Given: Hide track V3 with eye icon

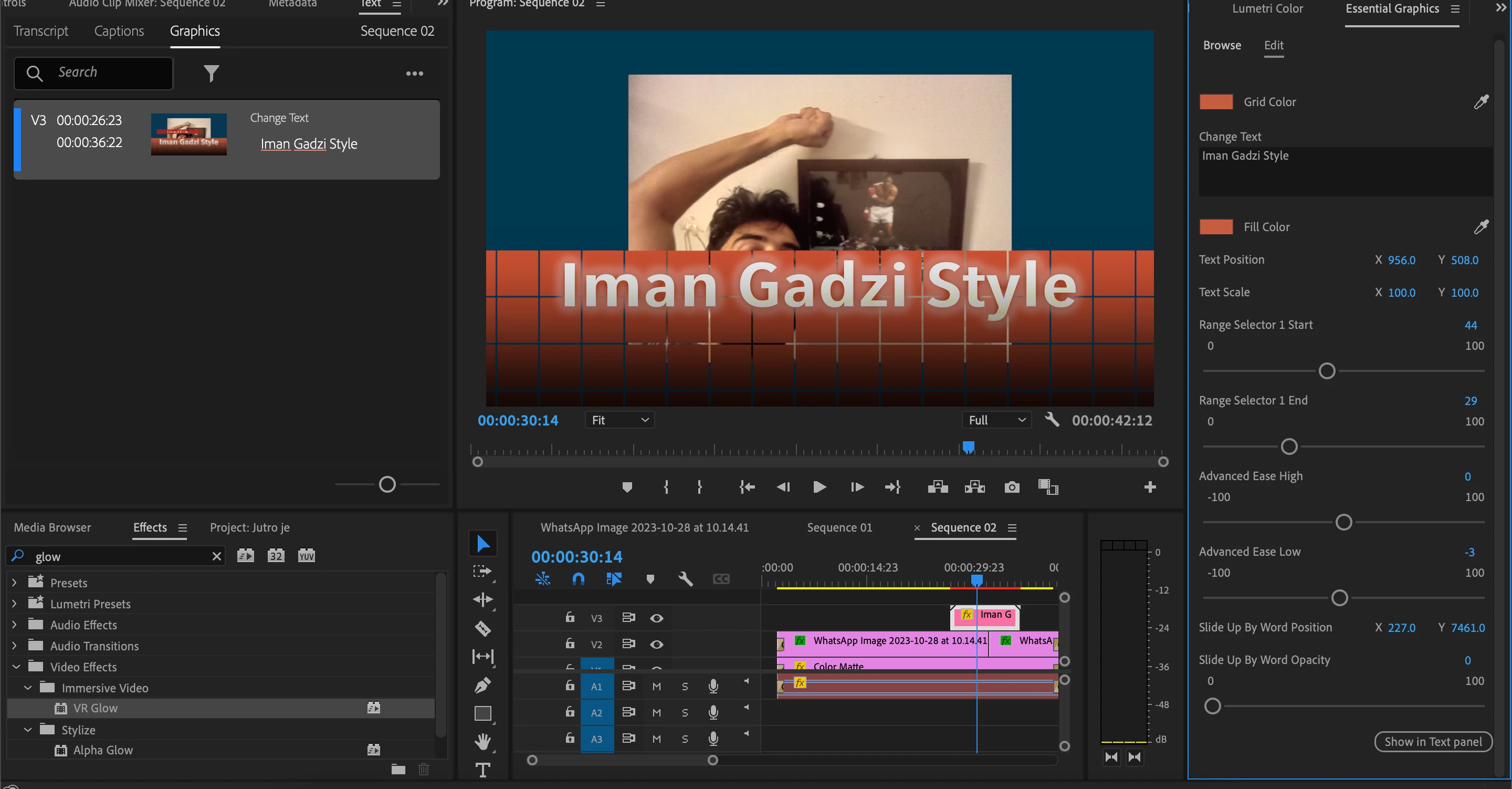Looking at the screenshot, I should [x=656, y=618].
